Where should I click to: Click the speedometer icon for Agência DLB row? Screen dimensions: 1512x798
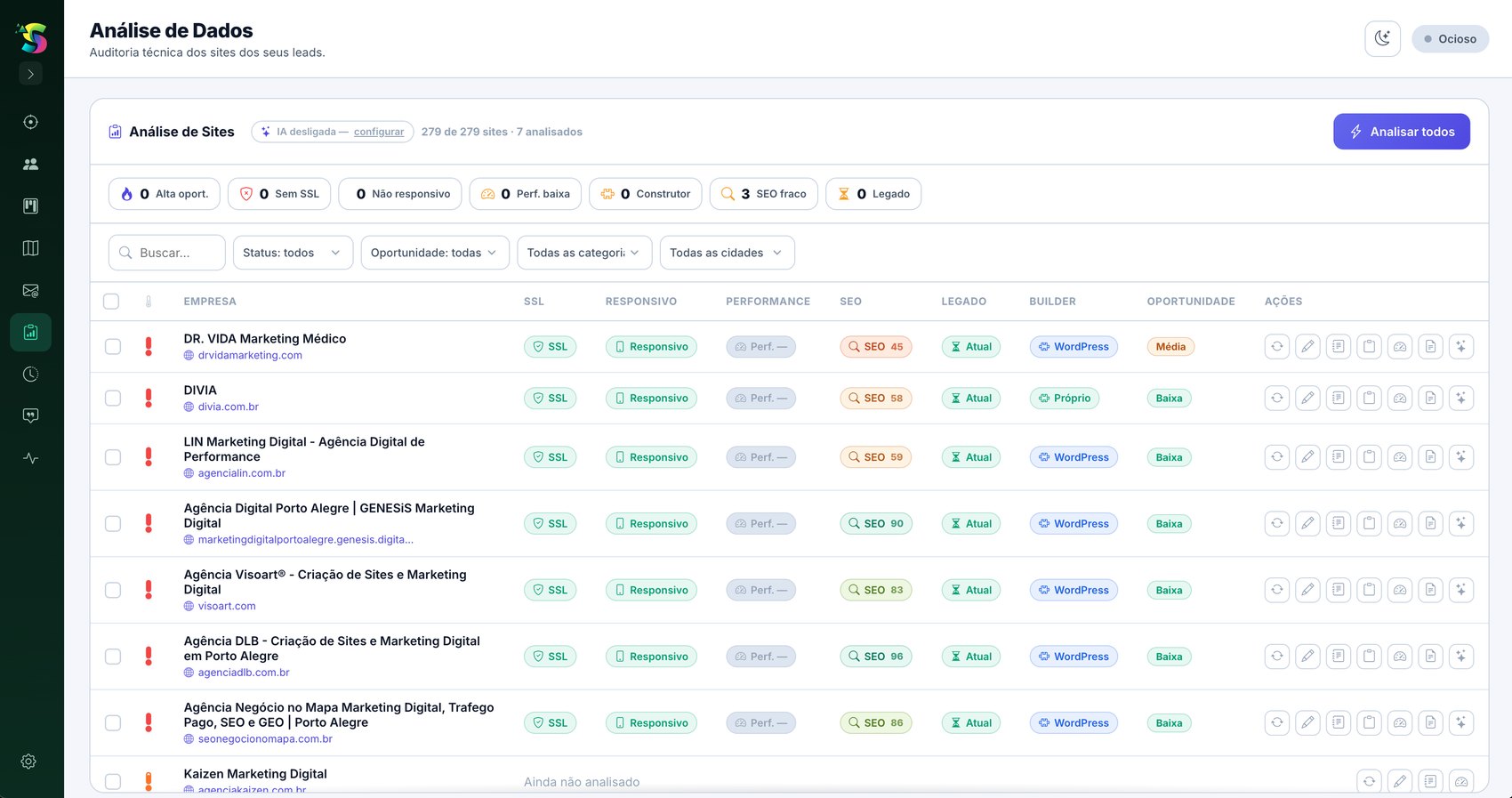point(1400,657)
